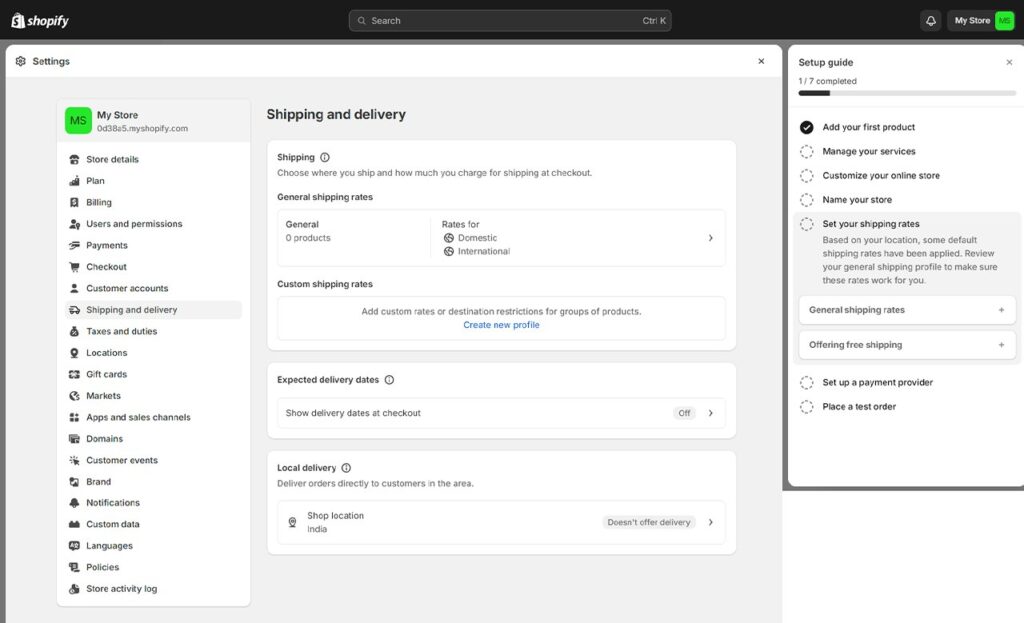
Task: Mark 'Name your store' step circle
Action: 807,200
